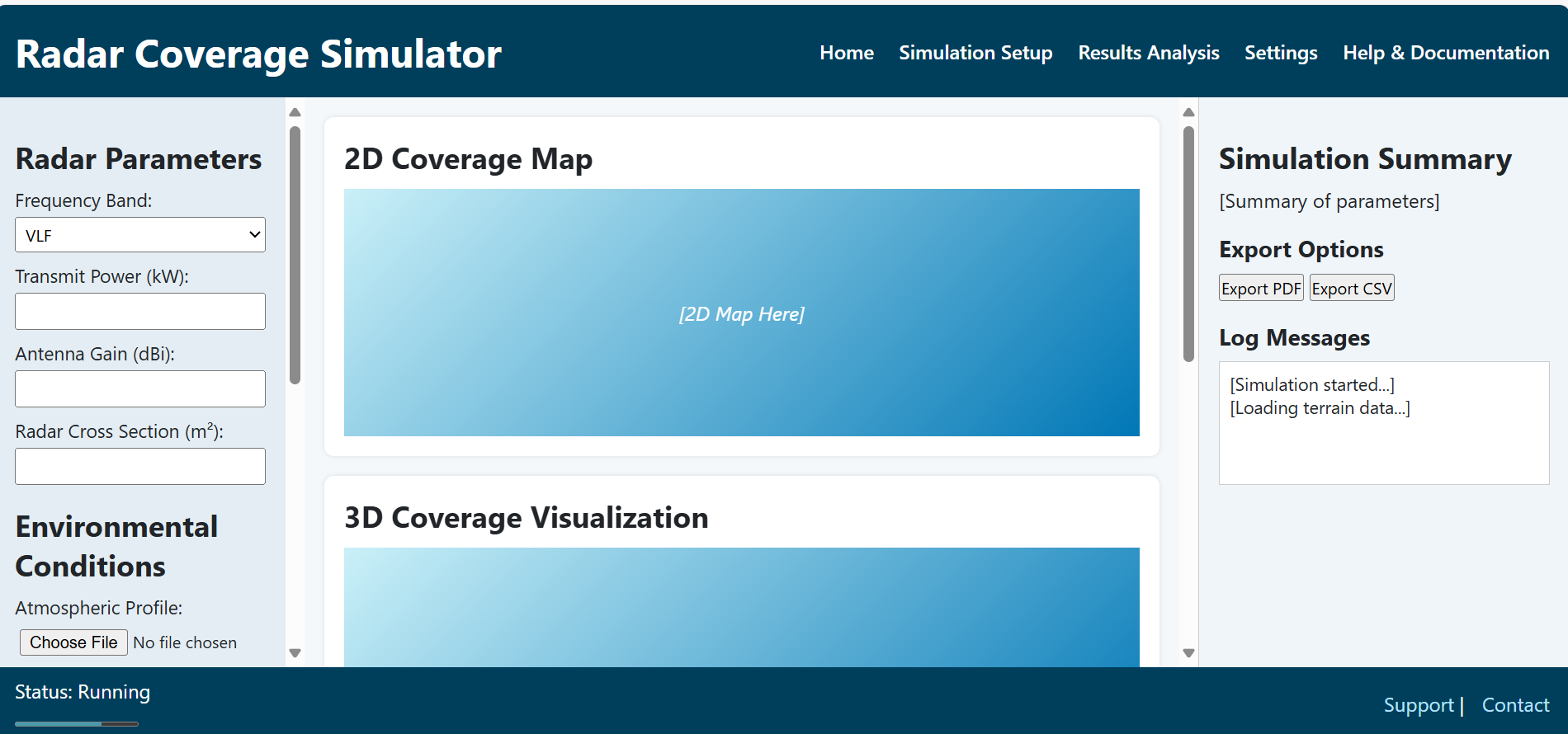Click the center panel scroll-down arrow
The width and height of the screenshot is (1568, 734).
(x=1188, y=653)
